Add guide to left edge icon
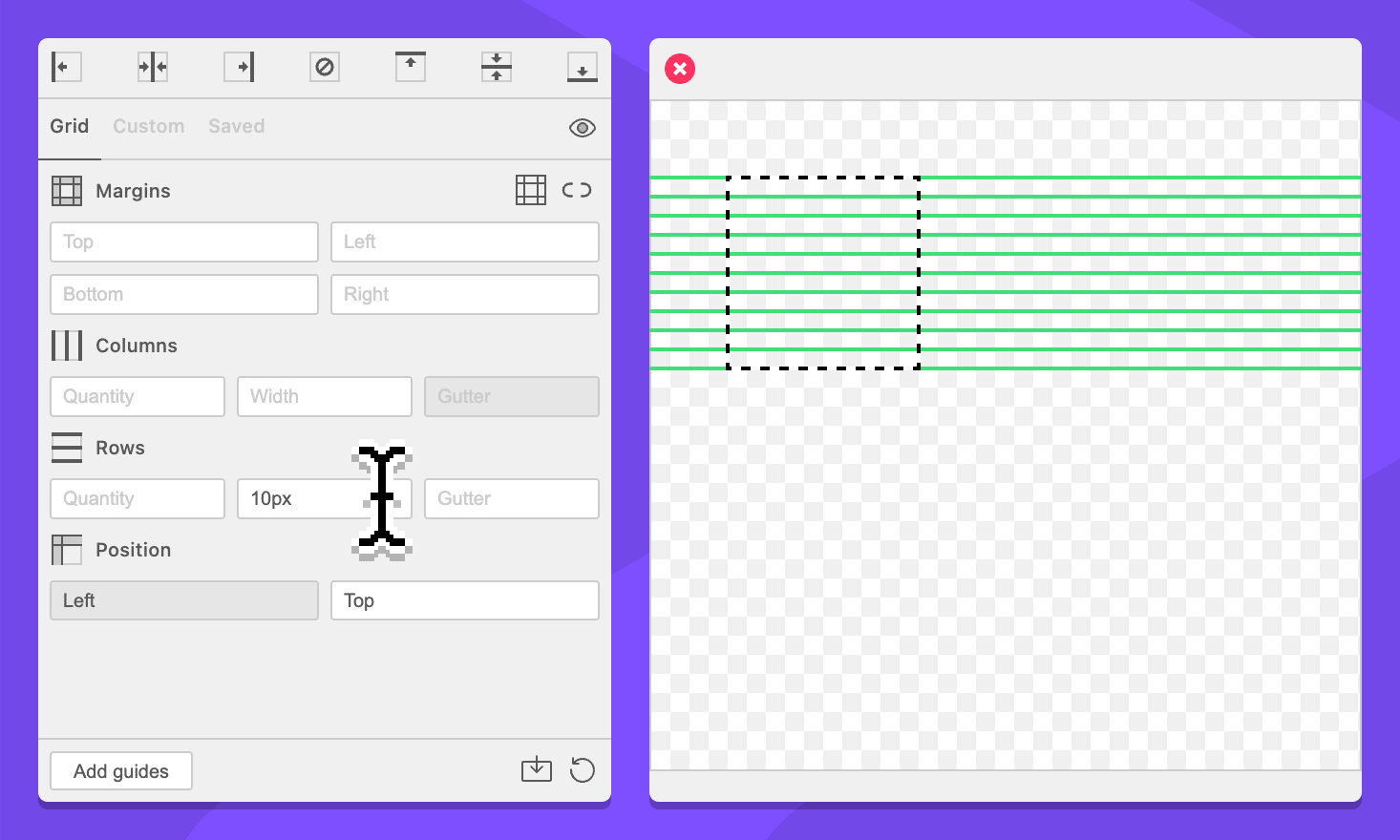The width and height of the screenshot is (1400, 840). click(x=66, y=67)
